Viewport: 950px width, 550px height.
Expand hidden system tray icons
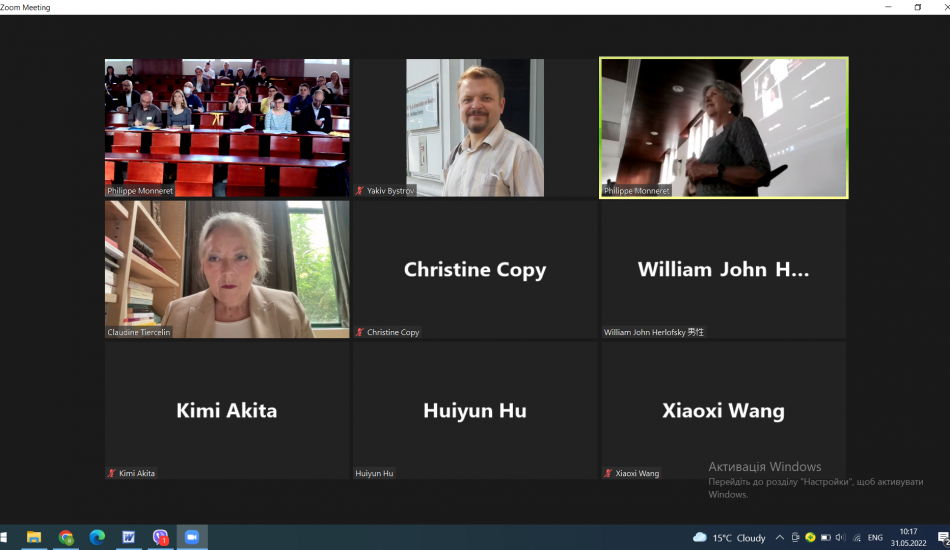tap(780, 537)
